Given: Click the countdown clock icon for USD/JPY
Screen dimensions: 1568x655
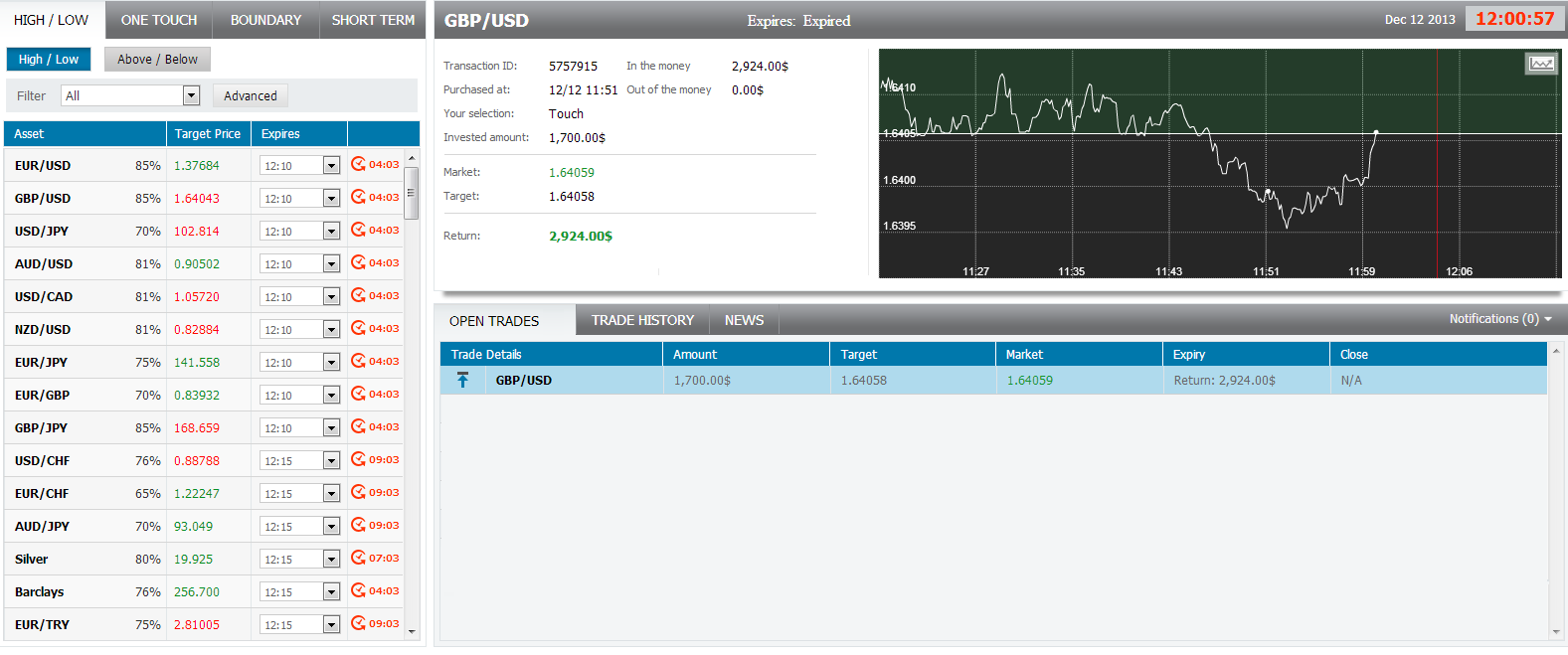Looking at the screenshot, I should pos(358,230).
